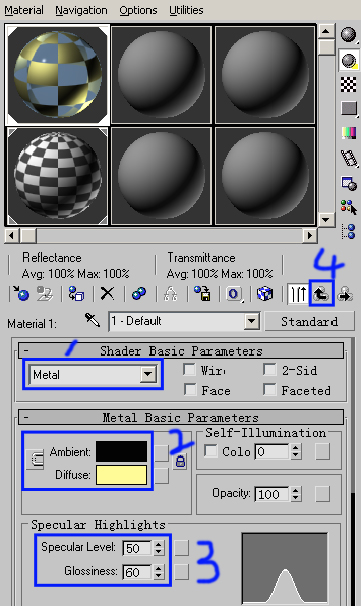Click the Sample Type sphere icon

click(x=349, y=35)
